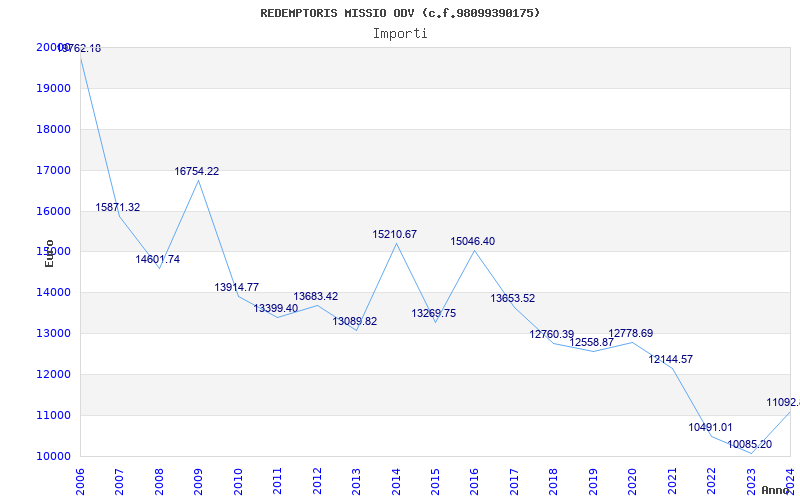Click the 2022 x-axis year label
The height and width of the screenshot is (500, 800).
pyautogui.click(x=712, y=482)
